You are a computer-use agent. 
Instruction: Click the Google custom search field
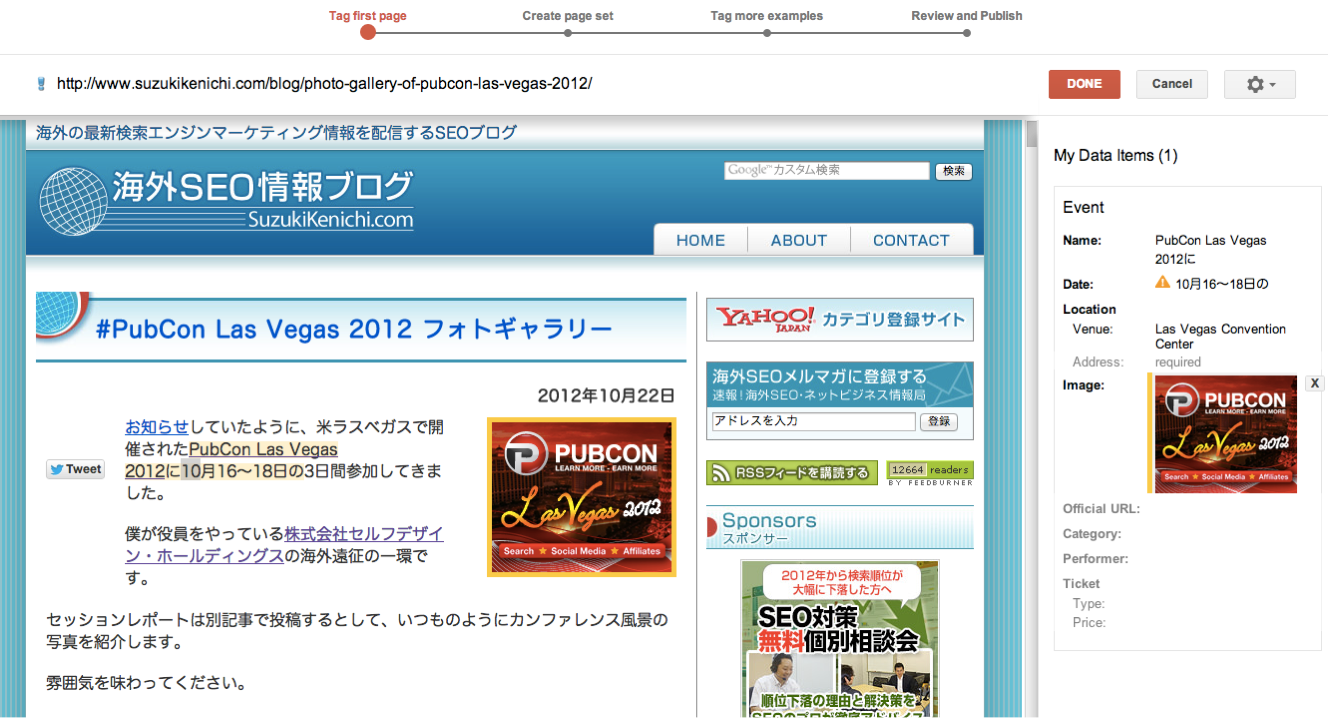point(827,171)
